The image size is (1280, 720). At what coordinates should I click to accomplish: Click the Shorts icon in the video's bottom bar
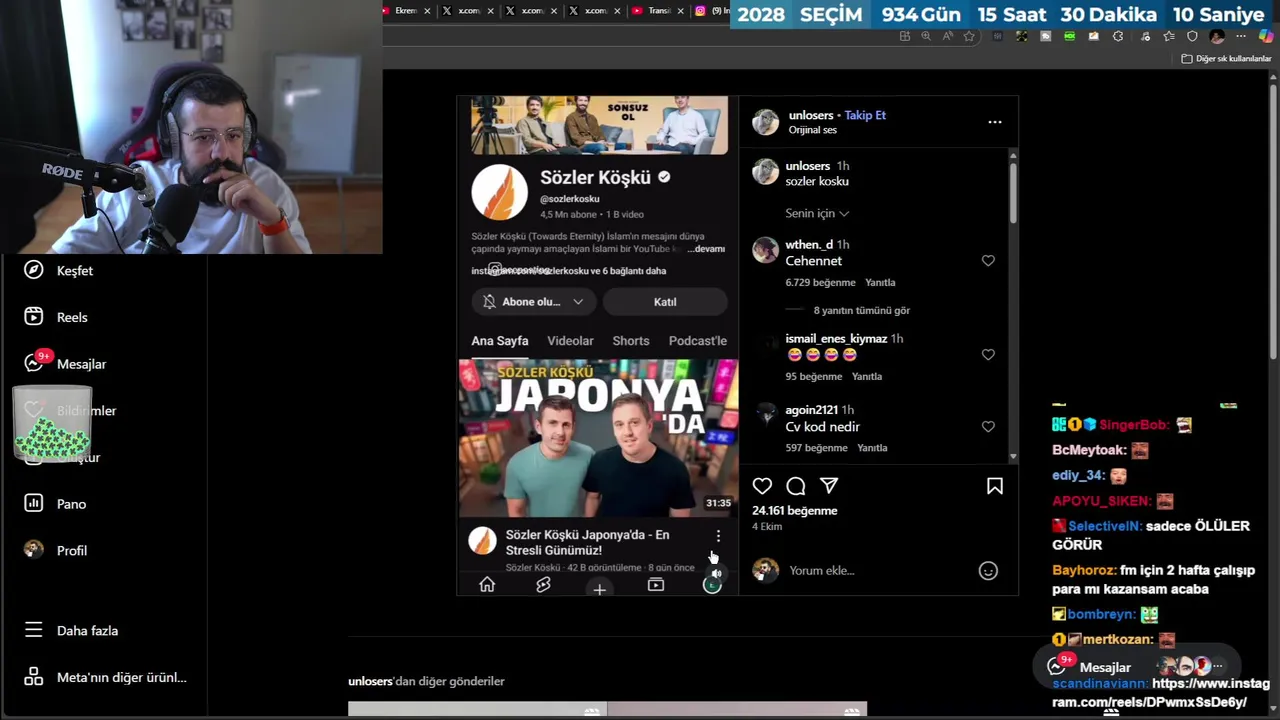[543, 585]
